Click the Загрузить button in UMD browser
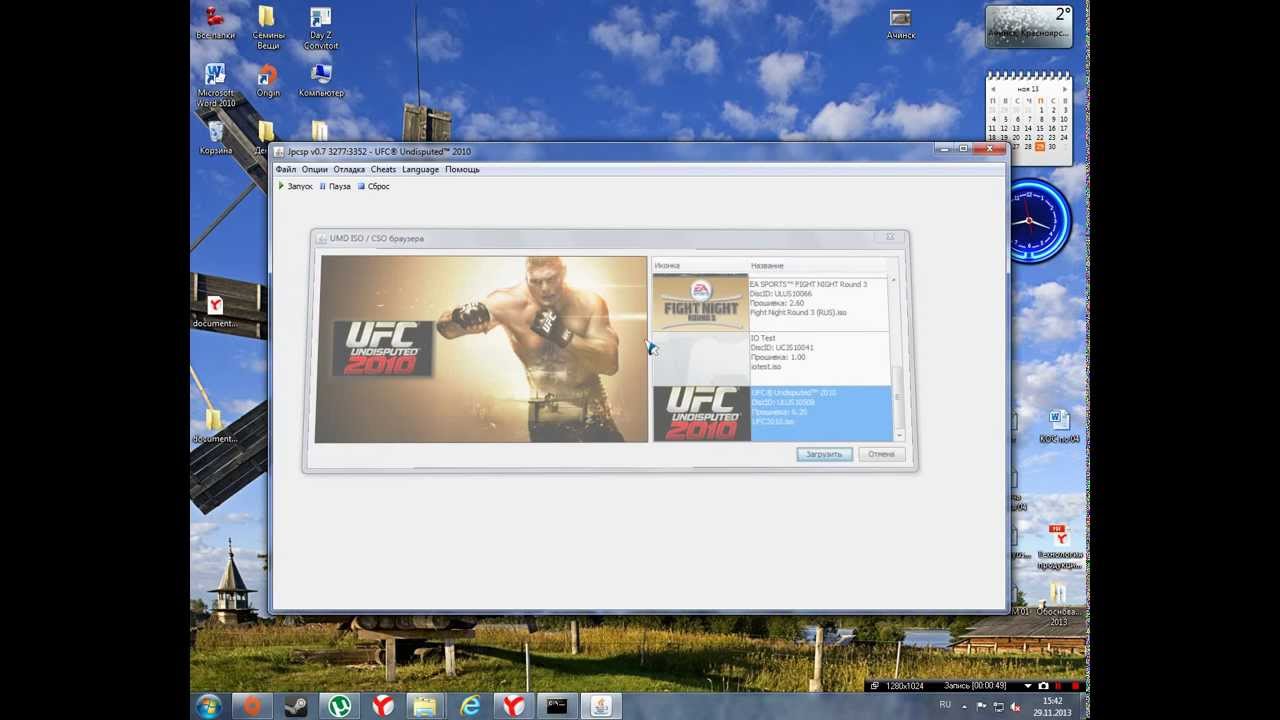Screen dimensions: 1280x720 pyautogui.click(x=824, y=454)
